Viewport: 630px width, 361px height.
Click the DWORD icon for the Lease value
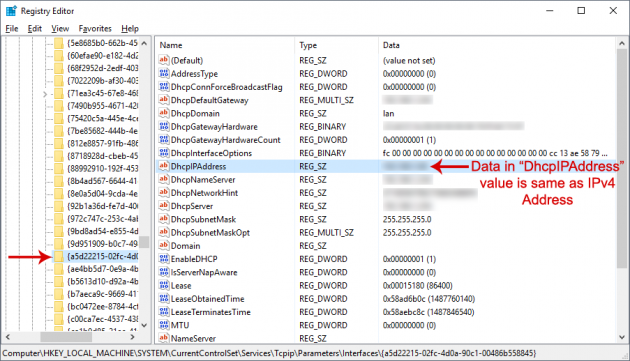click(x=164, y=285)
